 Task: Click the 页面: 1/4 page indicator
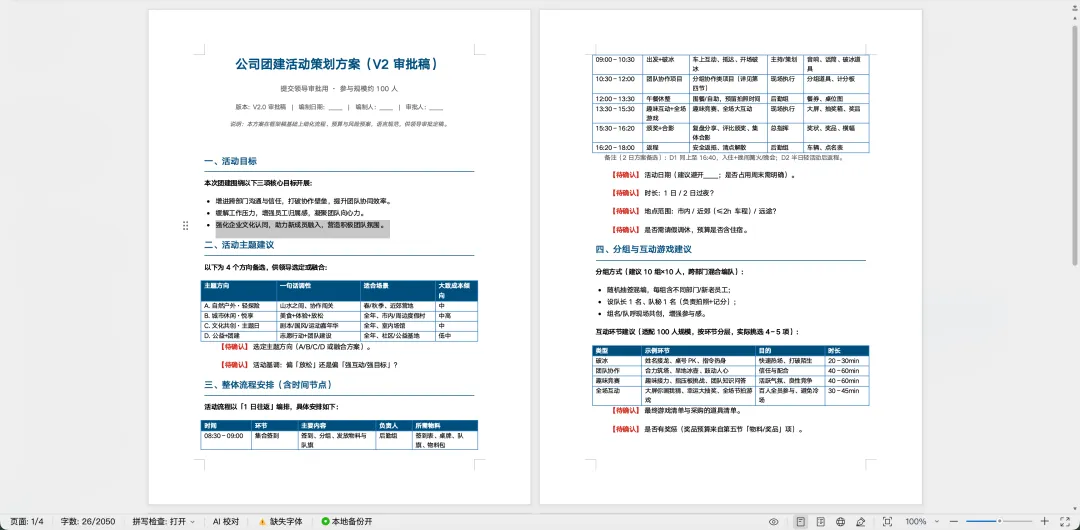tap(27, 522)
